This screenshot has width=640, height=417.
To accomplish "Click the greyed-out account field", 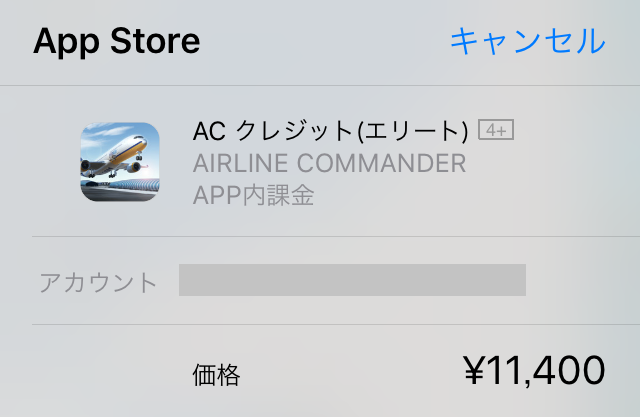I will click(352, 280).
